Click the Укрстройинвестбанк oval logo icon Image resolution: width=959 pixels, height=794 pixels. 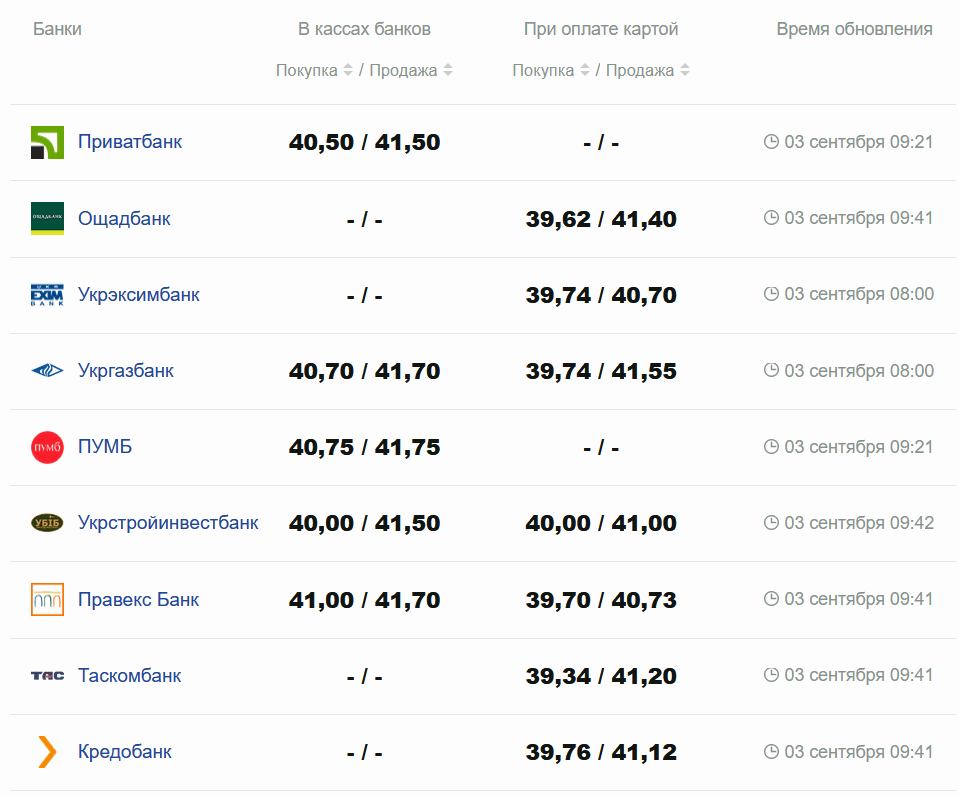pyautogui.click(x=47, y=523)
